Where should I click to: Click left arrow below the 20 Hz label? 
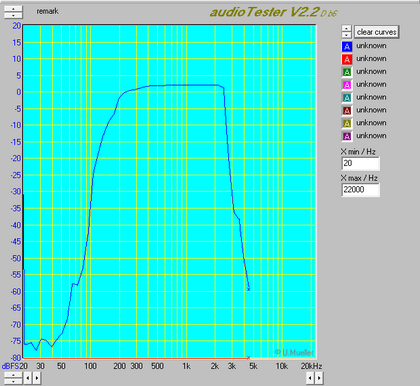click(x=28, y=378)
